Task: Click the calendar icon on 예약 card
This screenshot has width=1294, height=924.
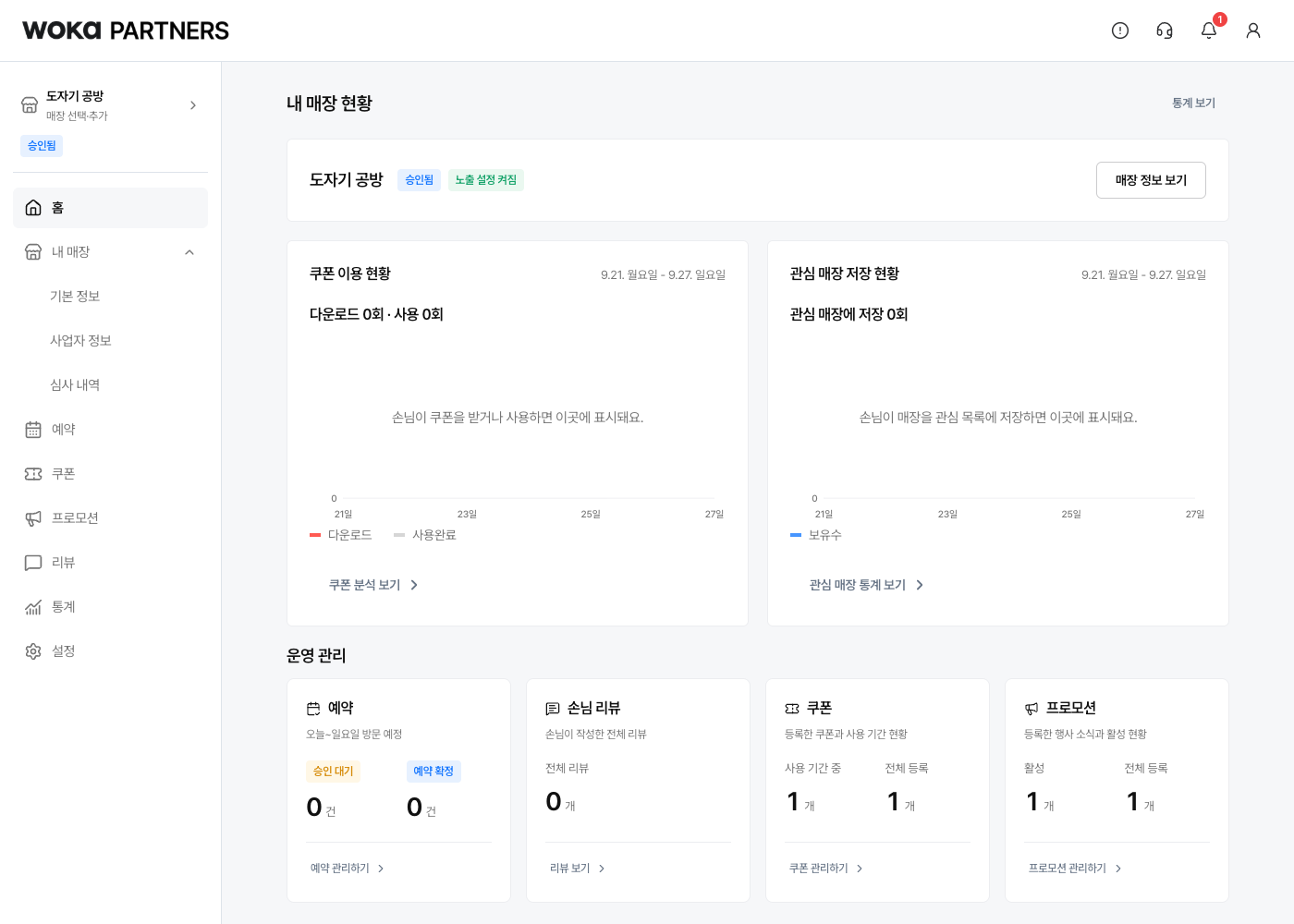Action: coord(313,709)
